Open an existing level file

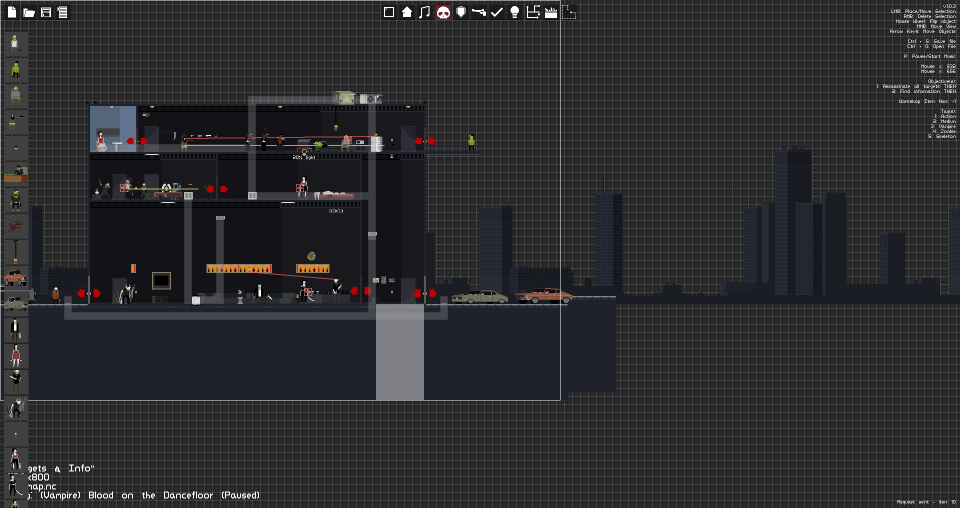point(29,12)
